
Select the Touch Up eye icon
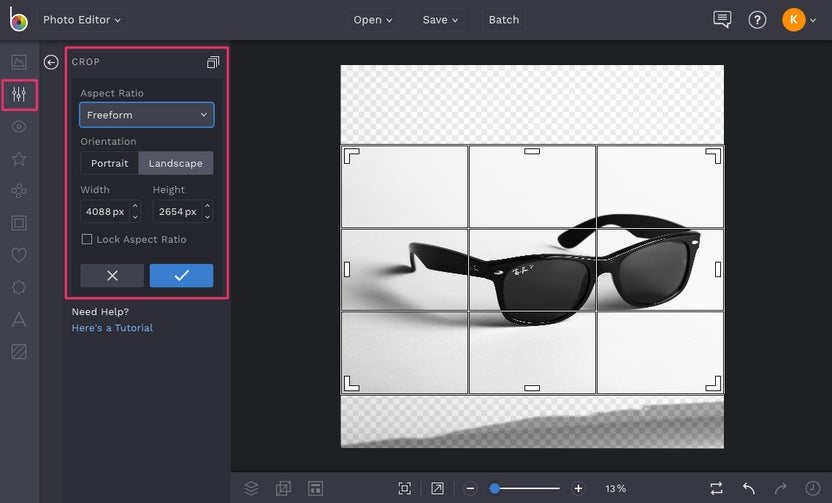click(x=19, y=127)
